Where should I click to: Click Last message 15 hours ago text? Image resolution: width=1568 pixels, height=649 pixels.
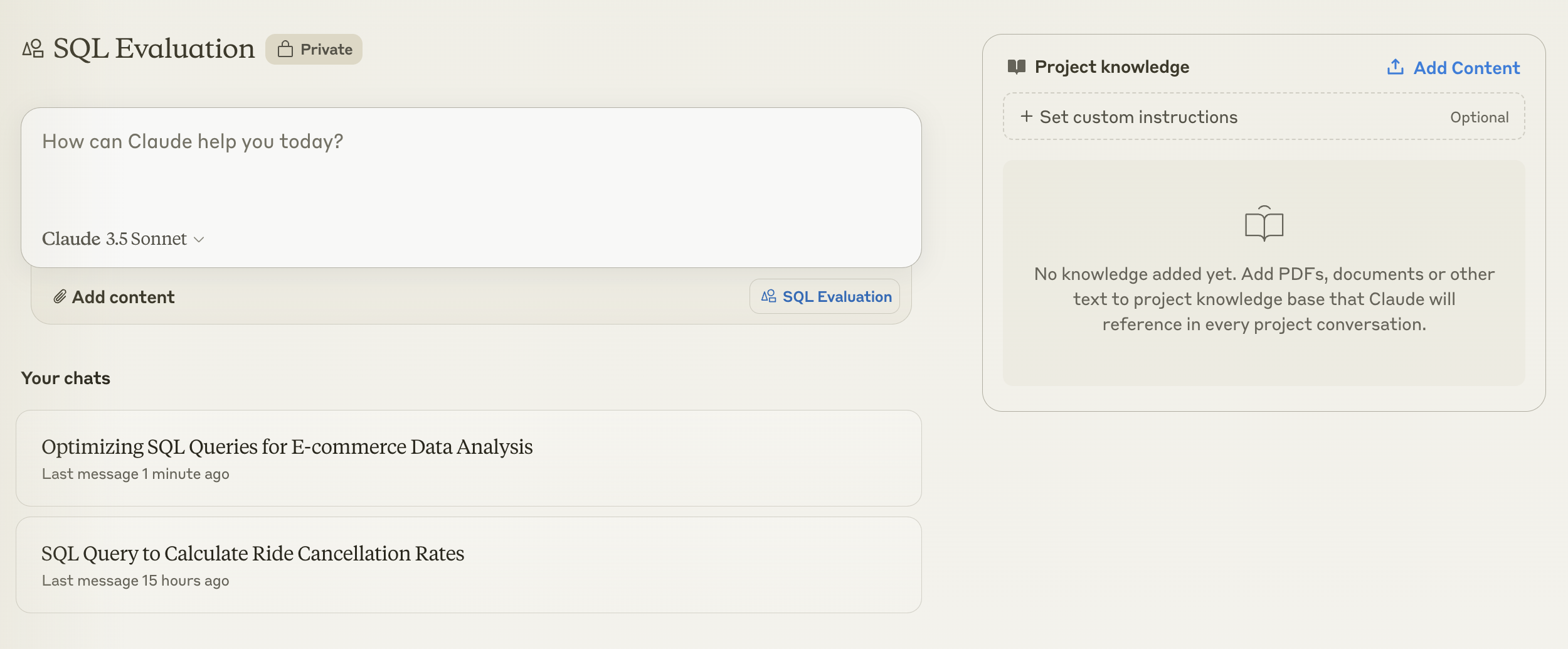[135, 581]
